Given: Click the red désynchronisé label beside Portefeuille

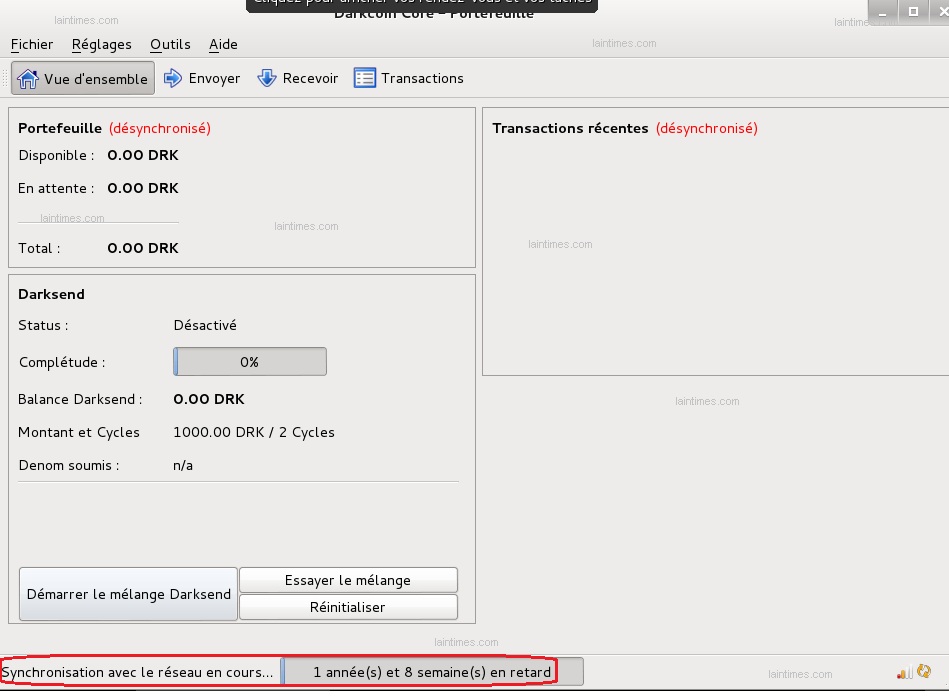Looking at the screenshot, I should [160, 128].
